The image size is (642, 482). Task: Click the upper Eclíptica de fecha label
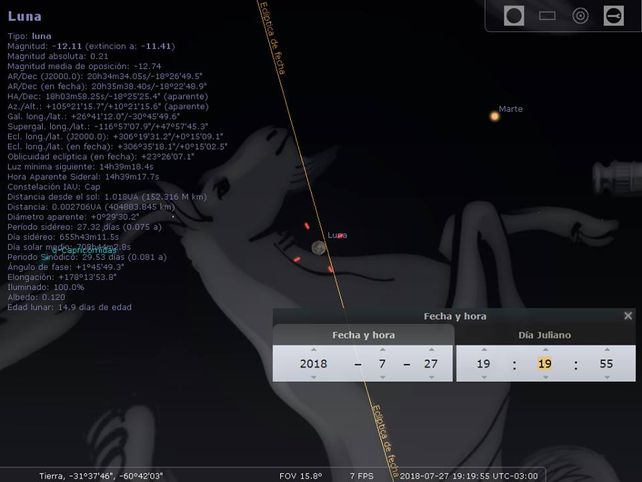272,38
